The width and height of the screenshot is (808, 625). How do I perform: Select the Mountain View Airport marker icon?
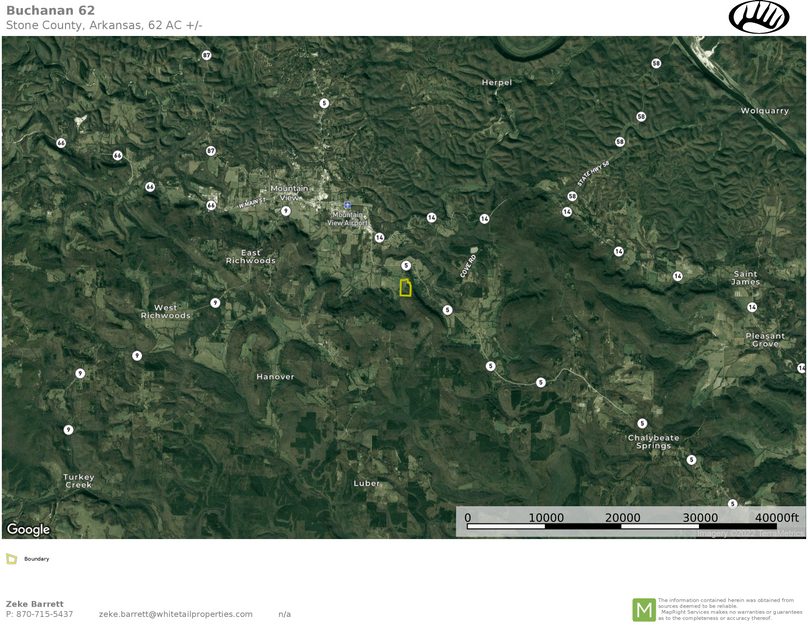point(347,204)
